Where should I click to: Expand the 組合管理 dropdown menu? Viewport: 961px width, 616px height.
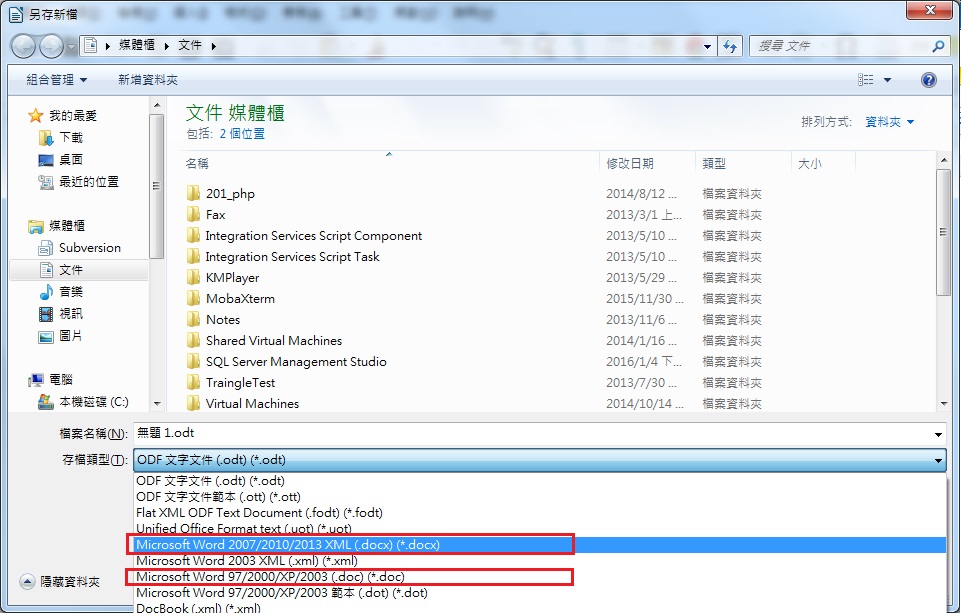coord(56,80)
